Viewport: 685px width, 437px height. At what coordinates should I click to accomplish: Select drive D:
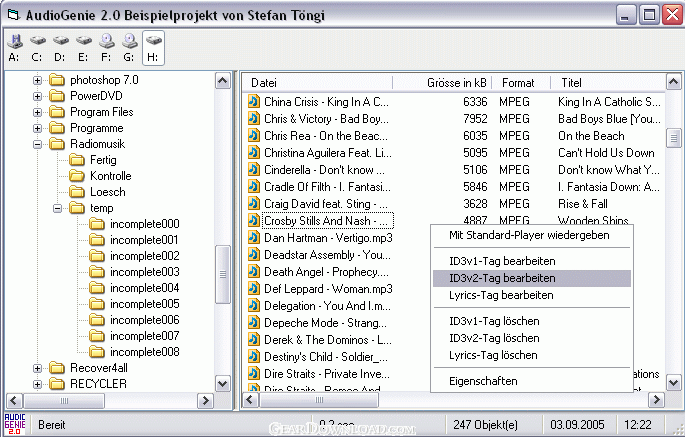pos(60,48)
